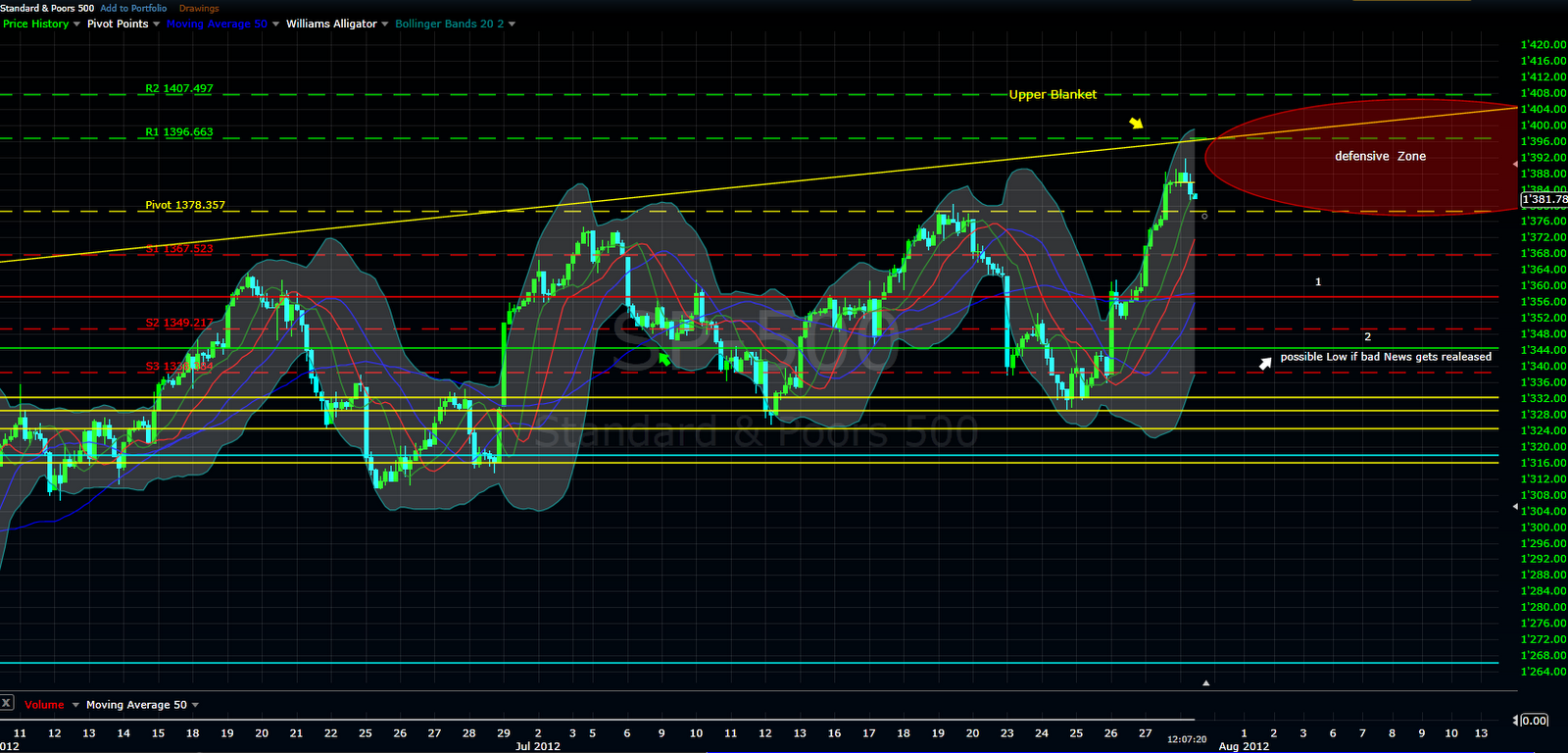Click the R2 1407.497 pivot label
Screen dimensions: 1568x753
coord(179,88)
